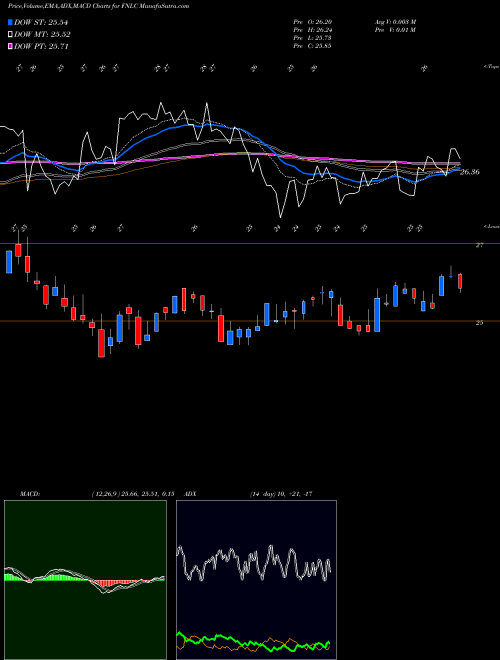Image resolution: width=500 pixels, height=660 pixels.
Task: Click the ADX values '(14 day) 10, +21, -17'
Action: pyautogui.click(x=281, y=494)
